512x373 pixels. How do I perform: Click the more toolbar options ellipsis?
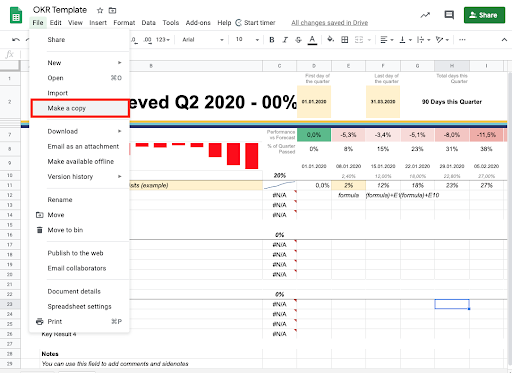pyautogui.click(x=462, y=40)
